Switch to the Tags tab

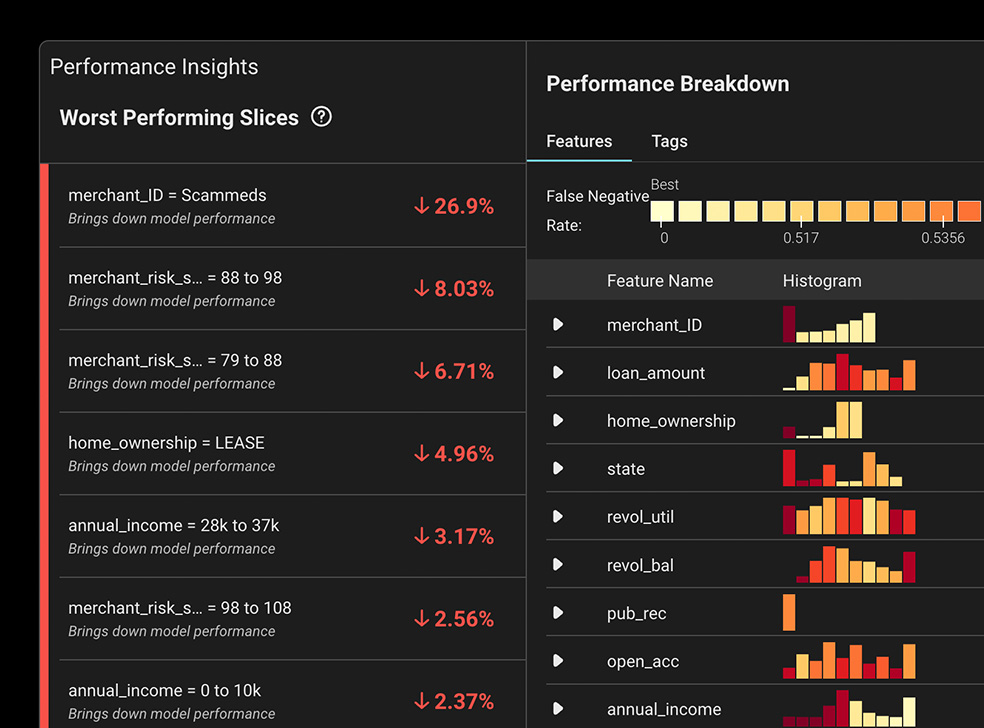coord(669,141)
